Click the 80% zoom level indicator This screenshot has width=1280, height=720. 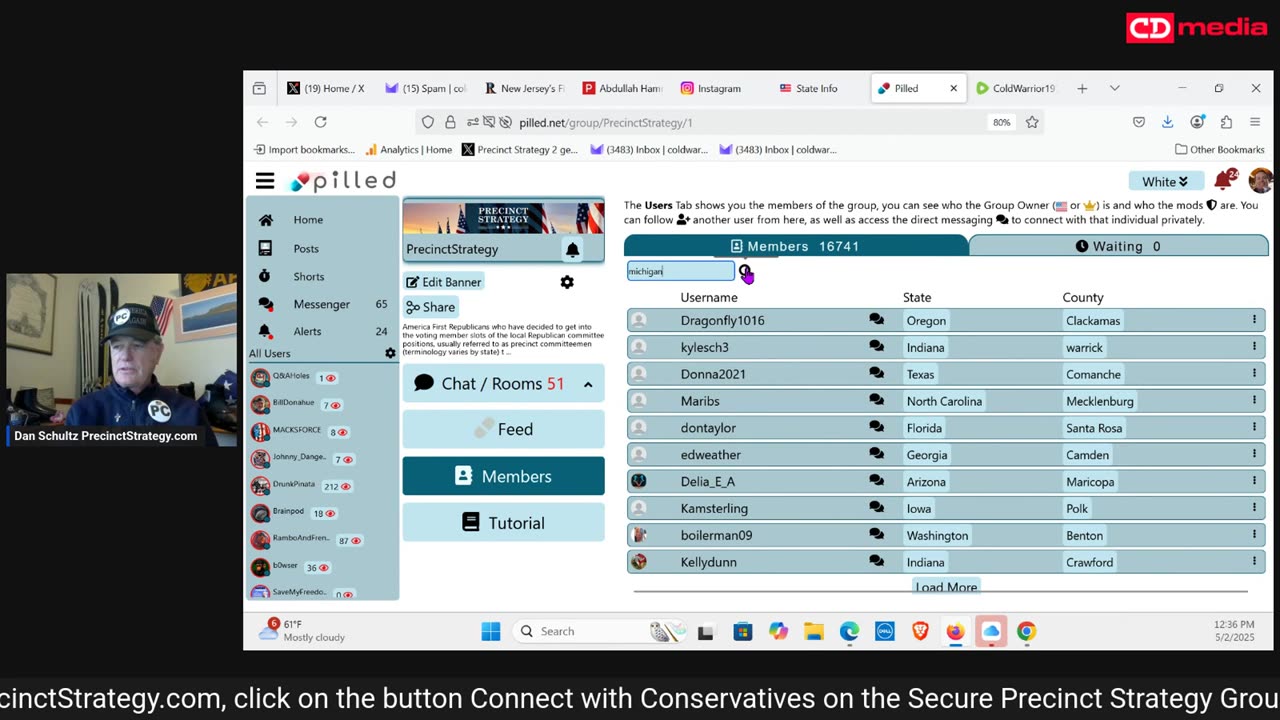click(1001, 122)
